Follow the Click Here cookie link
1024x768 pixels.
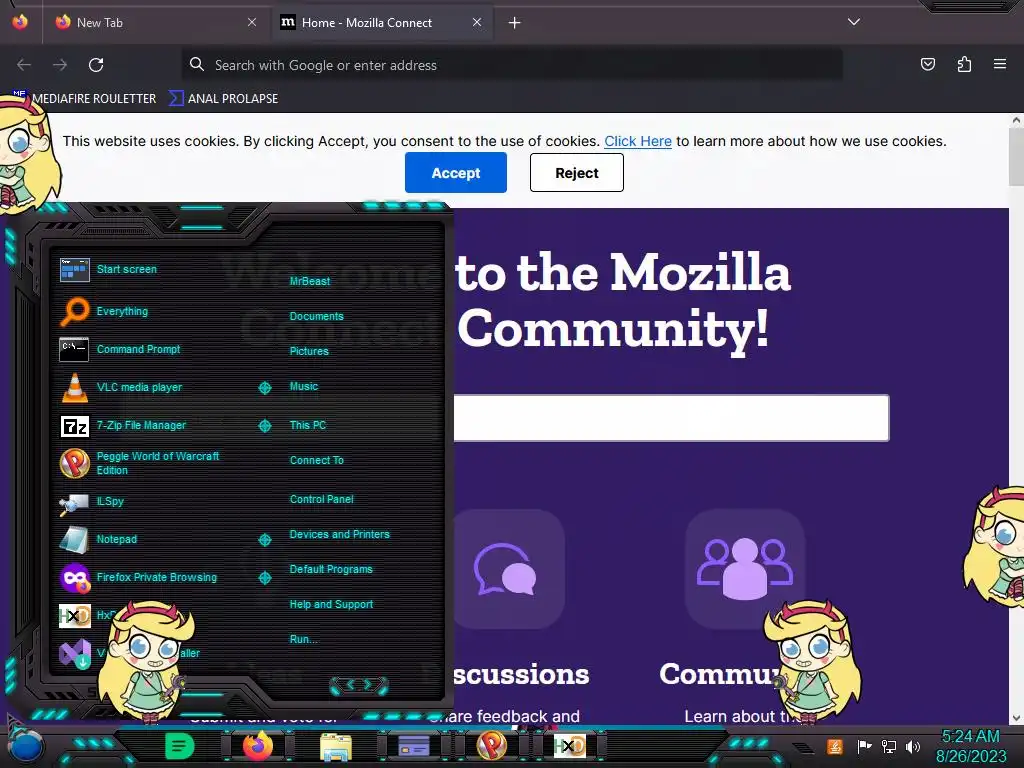[x=637, y=141]
